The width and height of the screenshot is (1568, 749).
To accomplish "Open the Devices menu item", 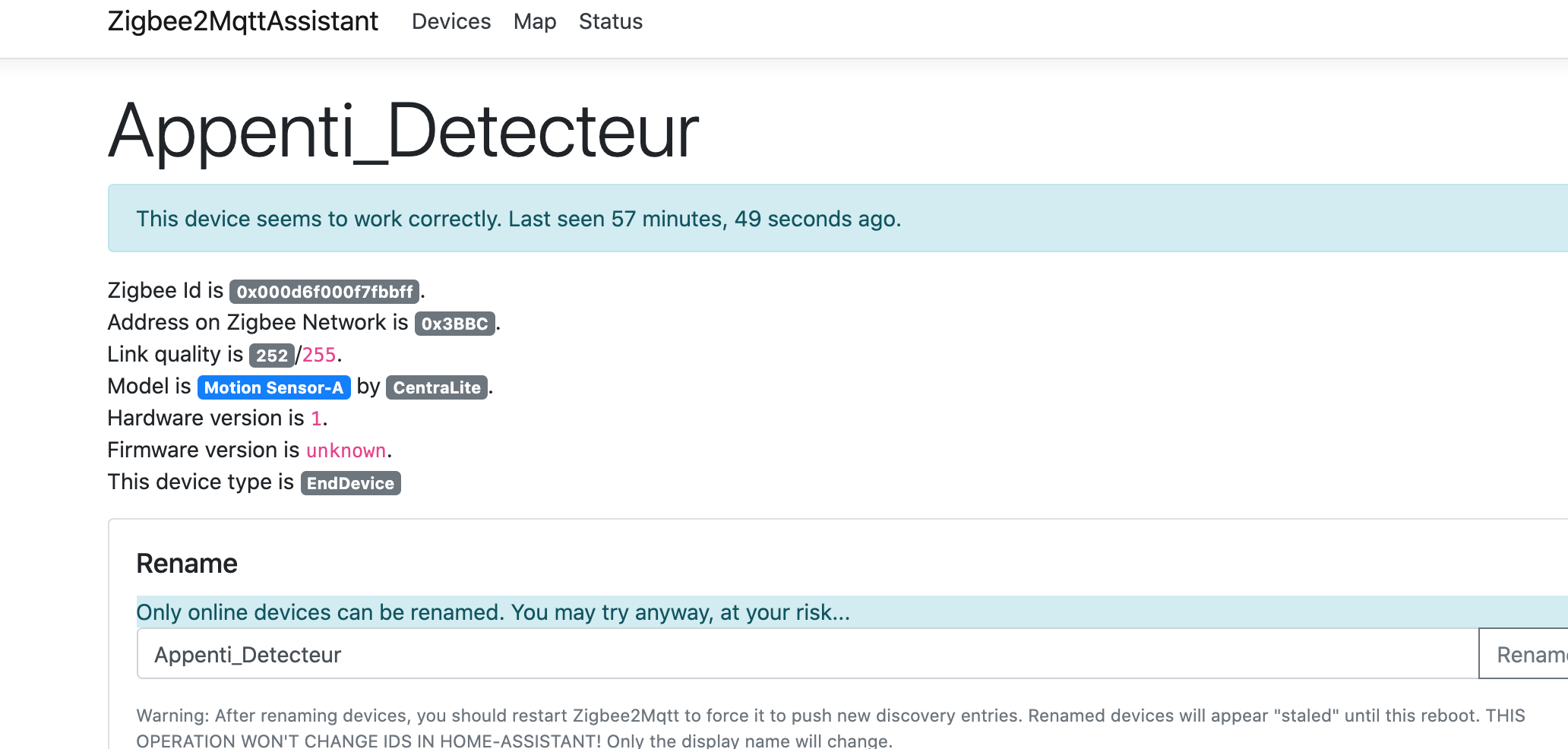I will click(x=451, y=21).
